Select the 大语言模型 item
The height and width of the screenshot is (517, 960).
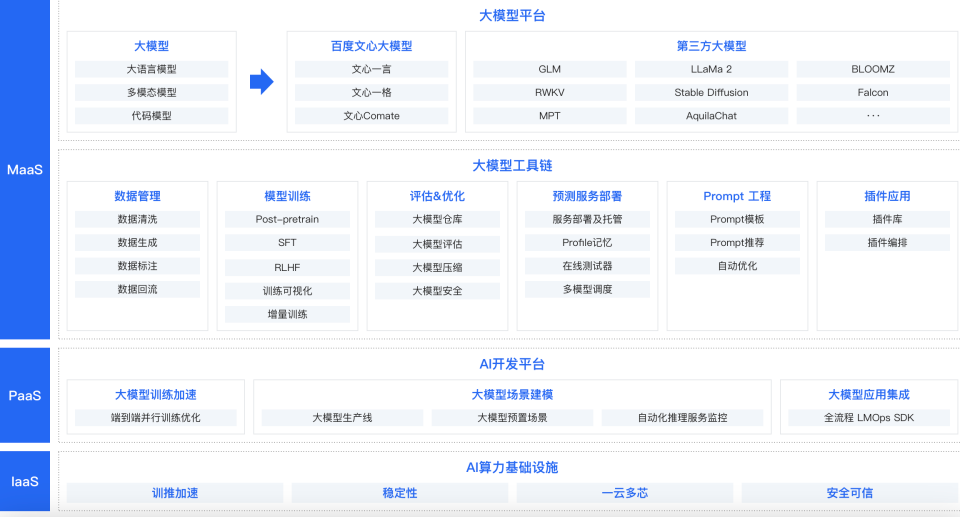pos(151,69)
